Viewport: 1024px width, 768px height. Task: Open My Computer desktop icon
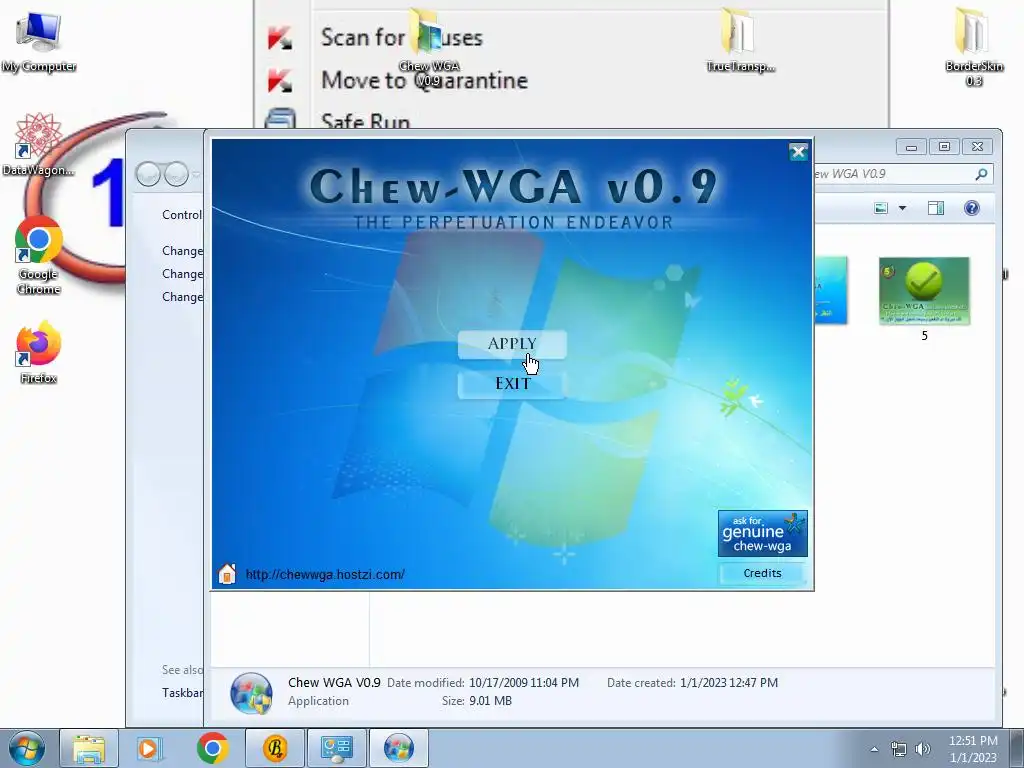click(x=39, y=42)
